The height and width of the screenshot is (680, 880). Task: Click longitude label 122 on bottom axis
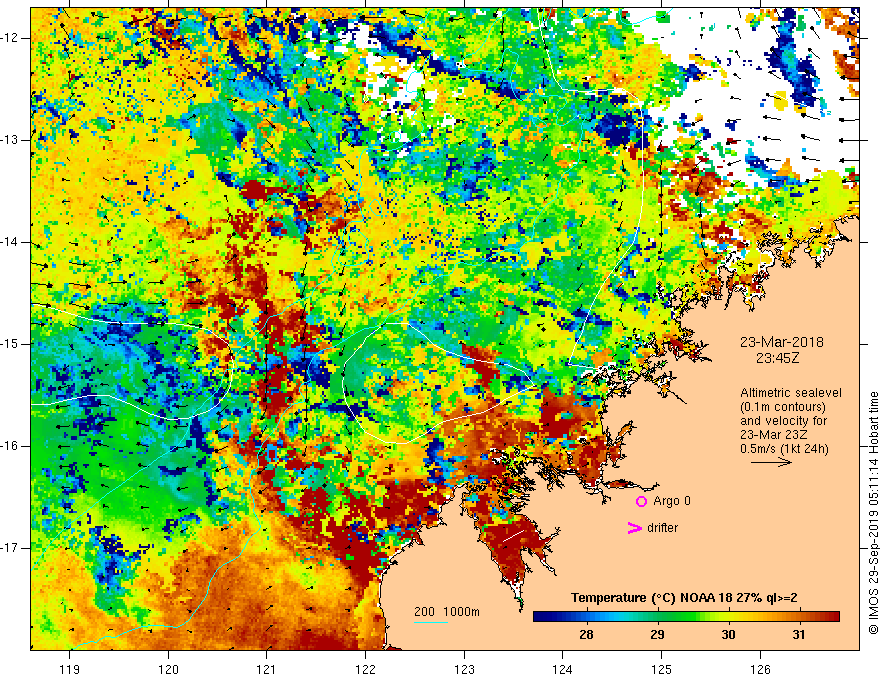365,669
